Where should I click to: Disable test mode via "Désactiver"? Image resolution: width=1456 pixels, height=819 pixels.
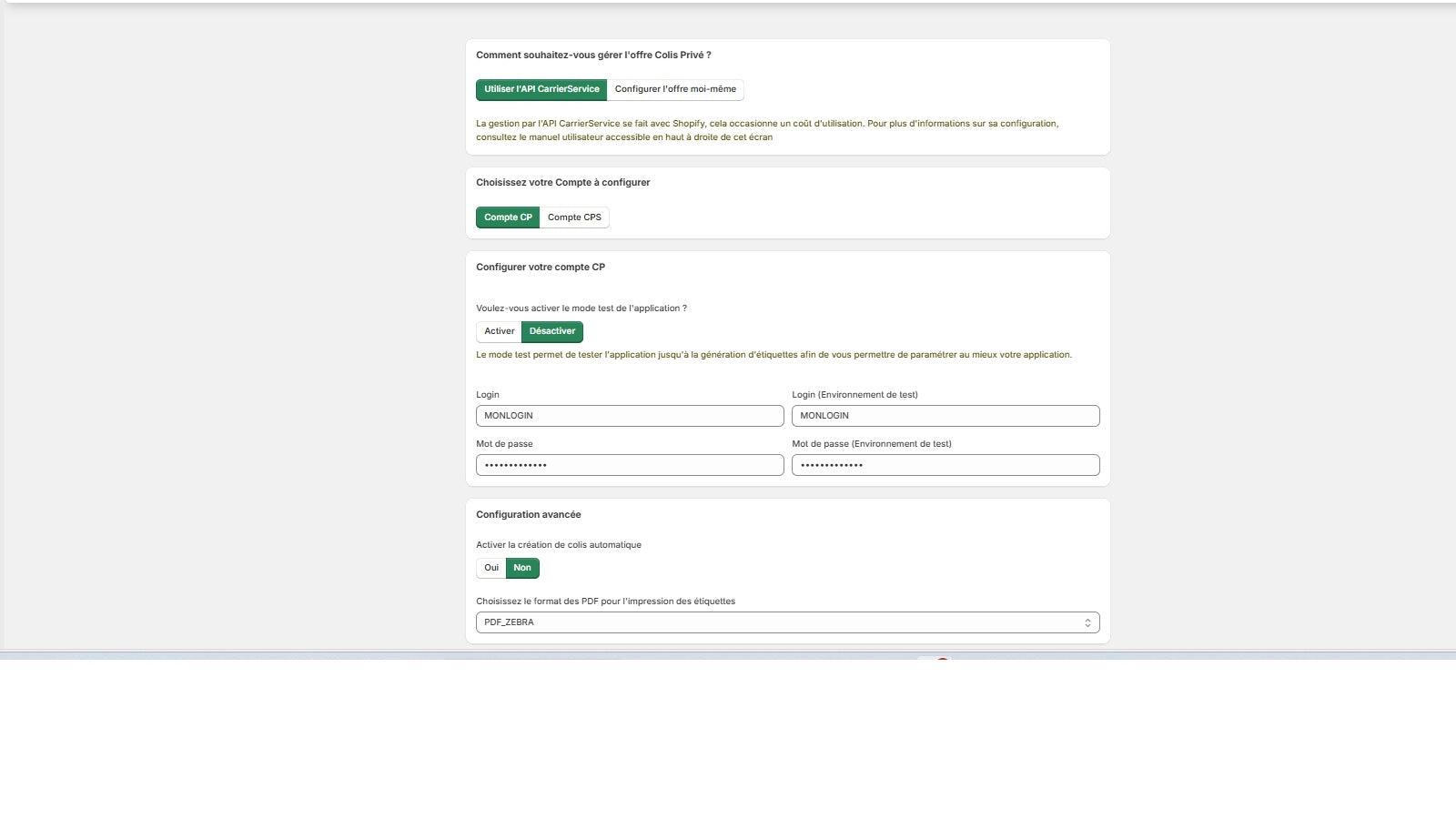(552, 331)
